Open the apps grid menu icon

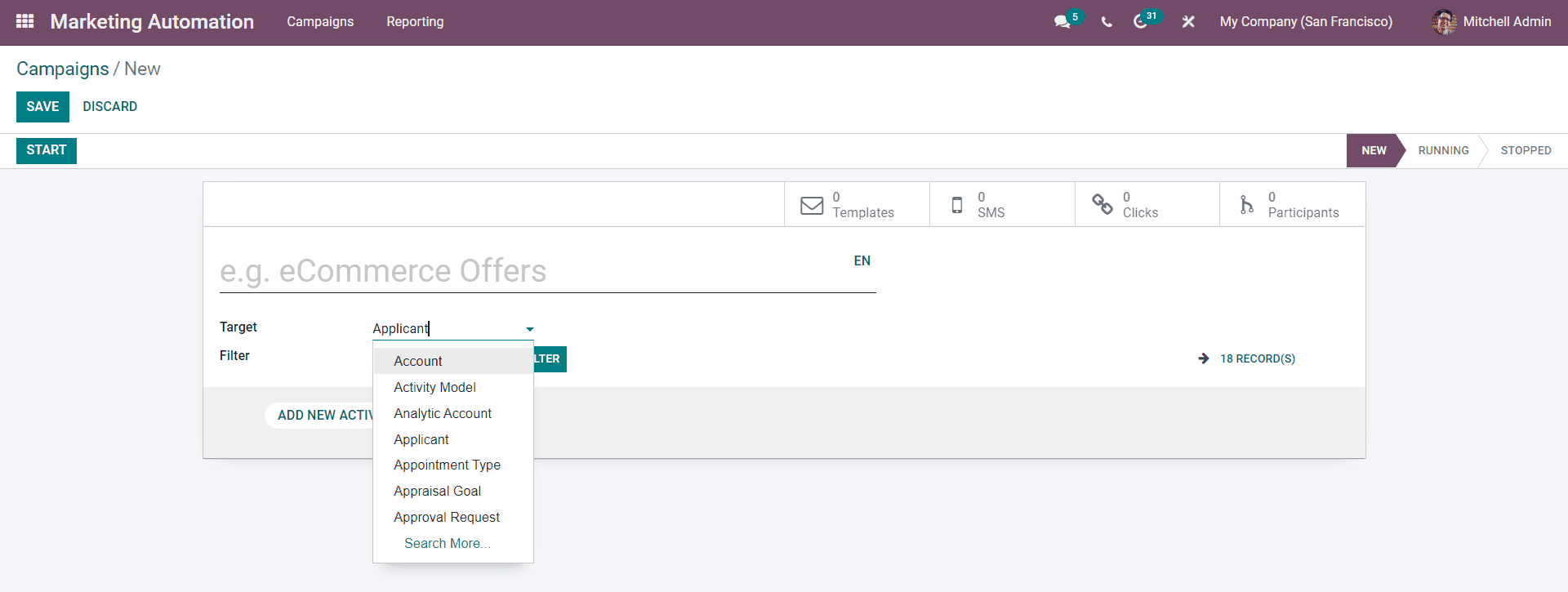pyautogui.click(x=25, y=21)
